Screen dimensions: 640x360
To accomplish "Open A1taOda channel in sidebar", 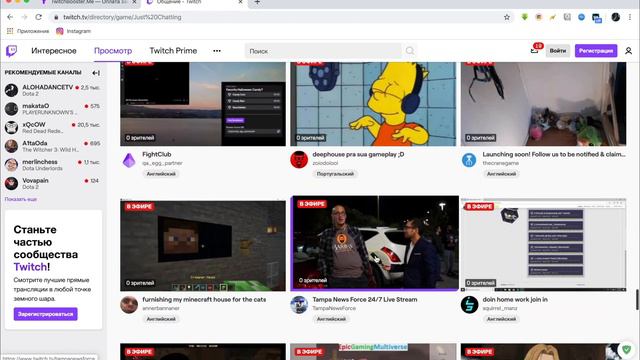I will 53,146.
